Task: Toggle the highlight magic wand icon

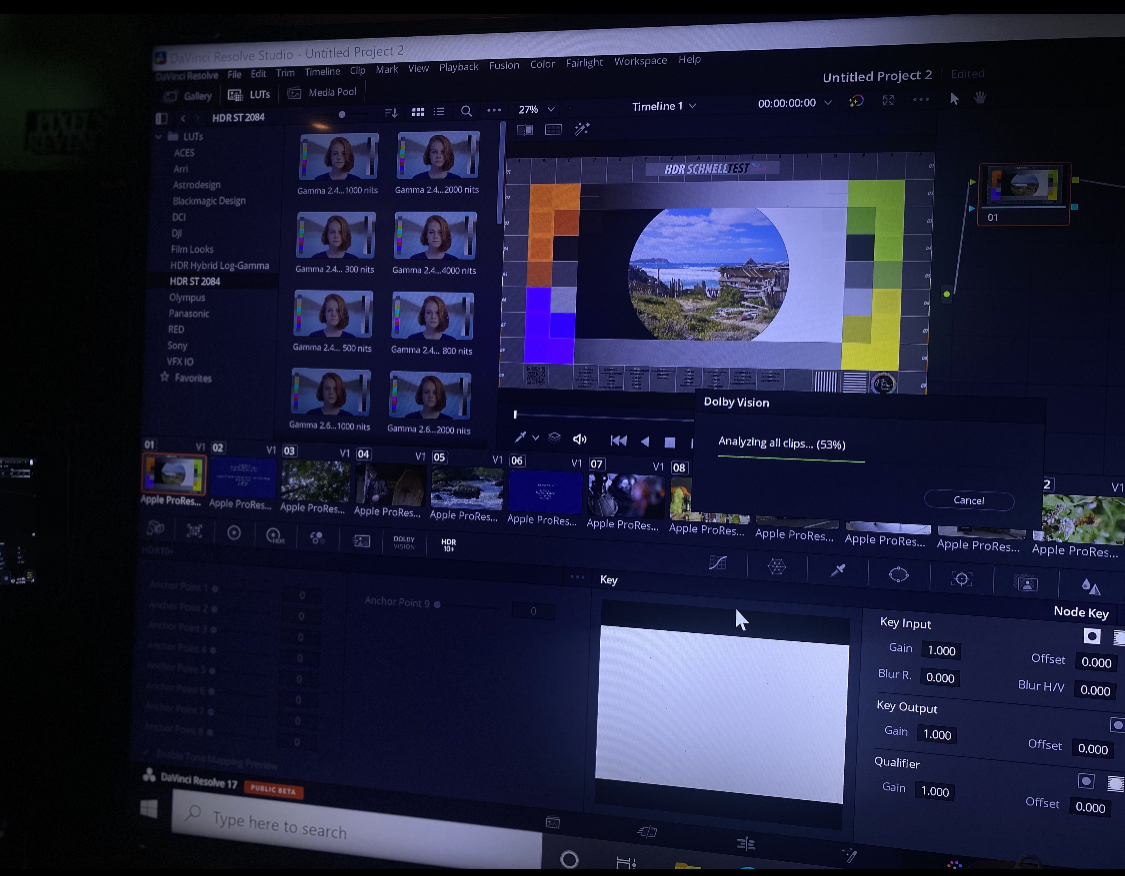Action: [582, 128]
